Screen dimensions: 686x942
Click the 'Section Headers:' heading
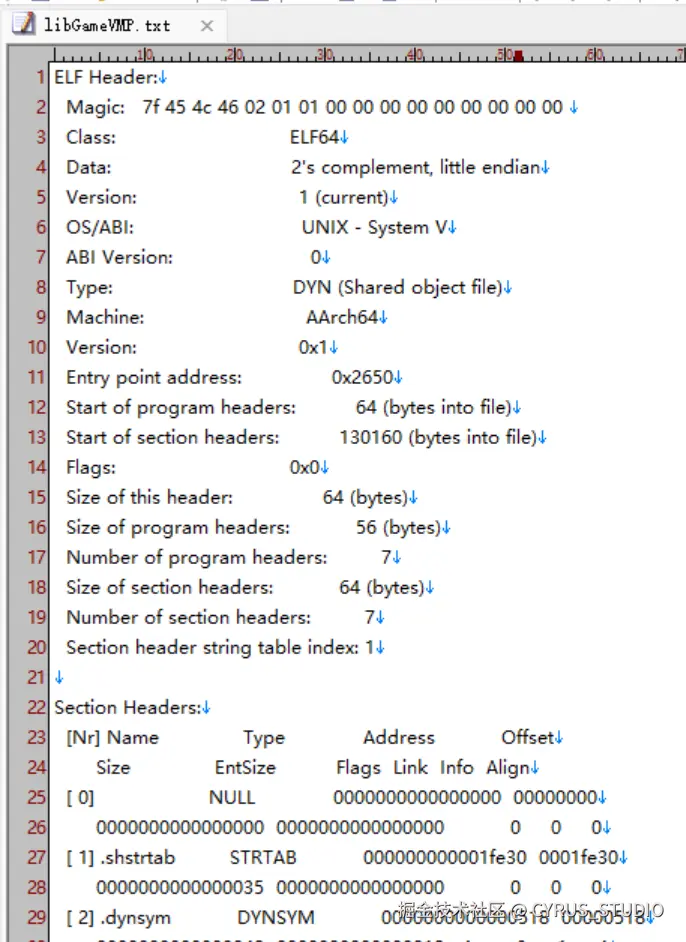coord(127,707)
